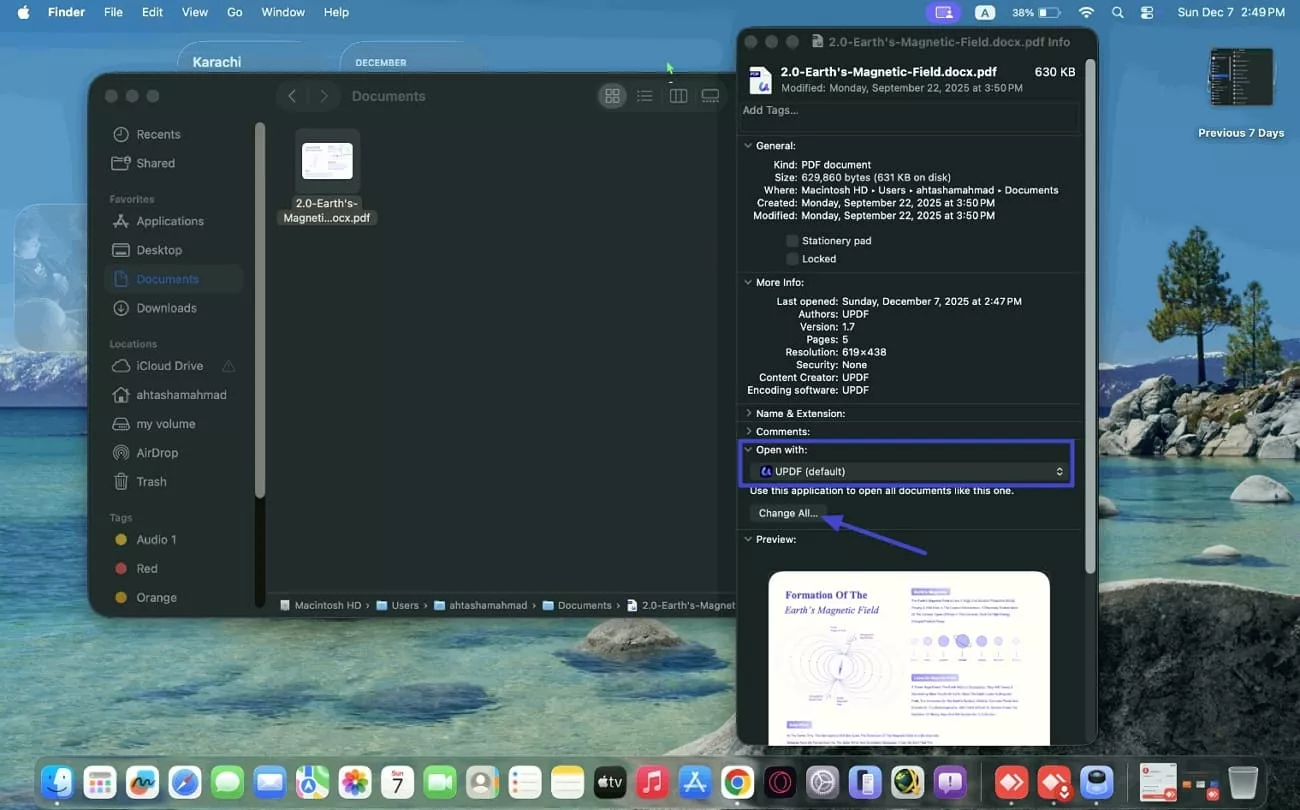Open Launchpad from the Dock
The image size is (1300, 810).
coord(99,782)
